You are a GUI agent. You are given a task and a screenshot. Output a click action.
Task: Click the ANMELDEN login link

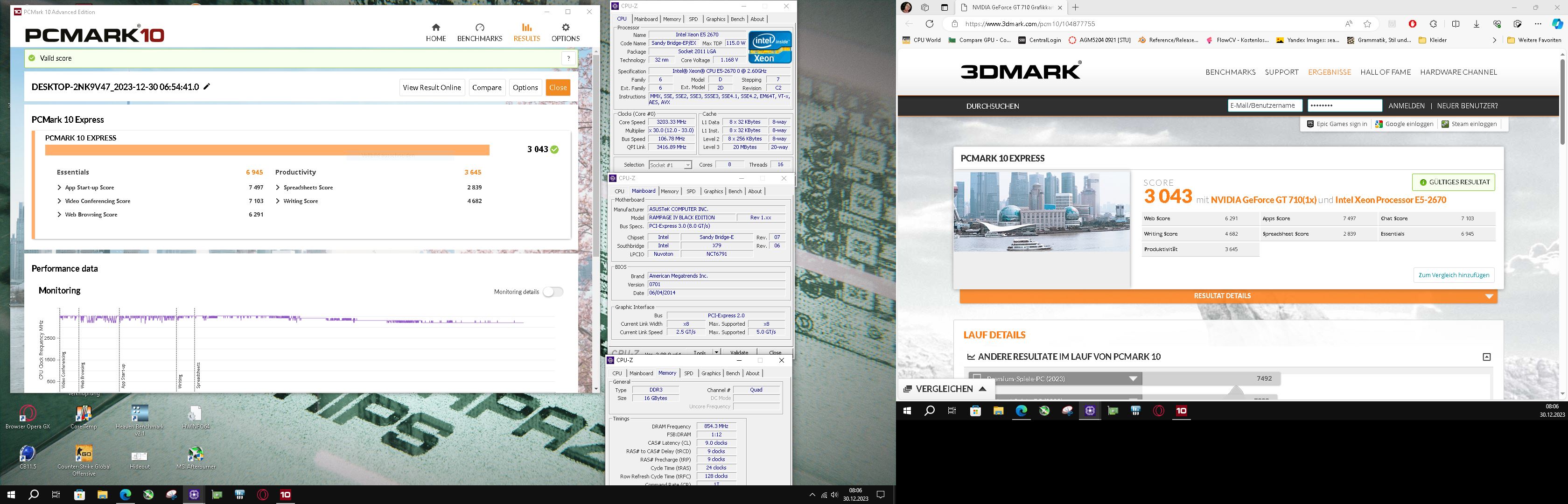coord(1407,105)
